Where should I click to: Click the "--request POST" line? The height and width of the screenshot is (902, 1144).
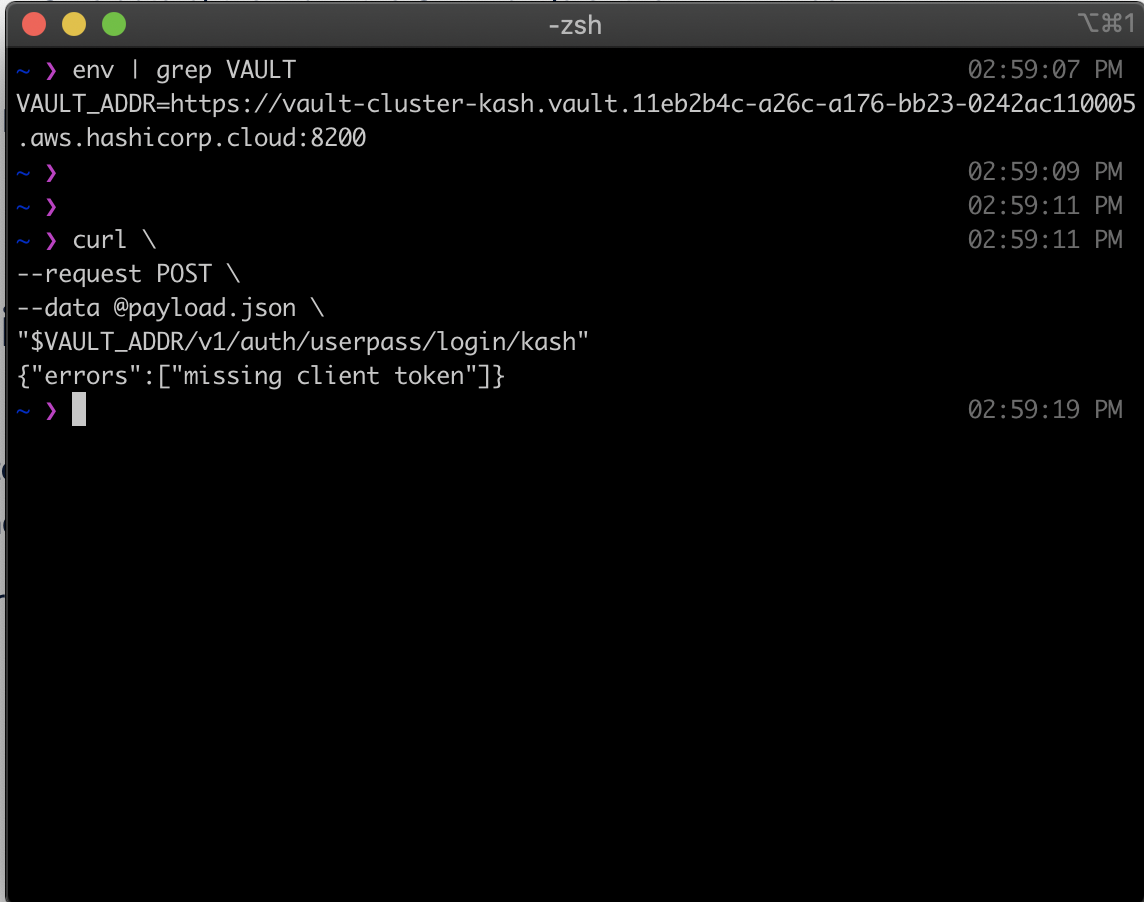click(128, 274)
